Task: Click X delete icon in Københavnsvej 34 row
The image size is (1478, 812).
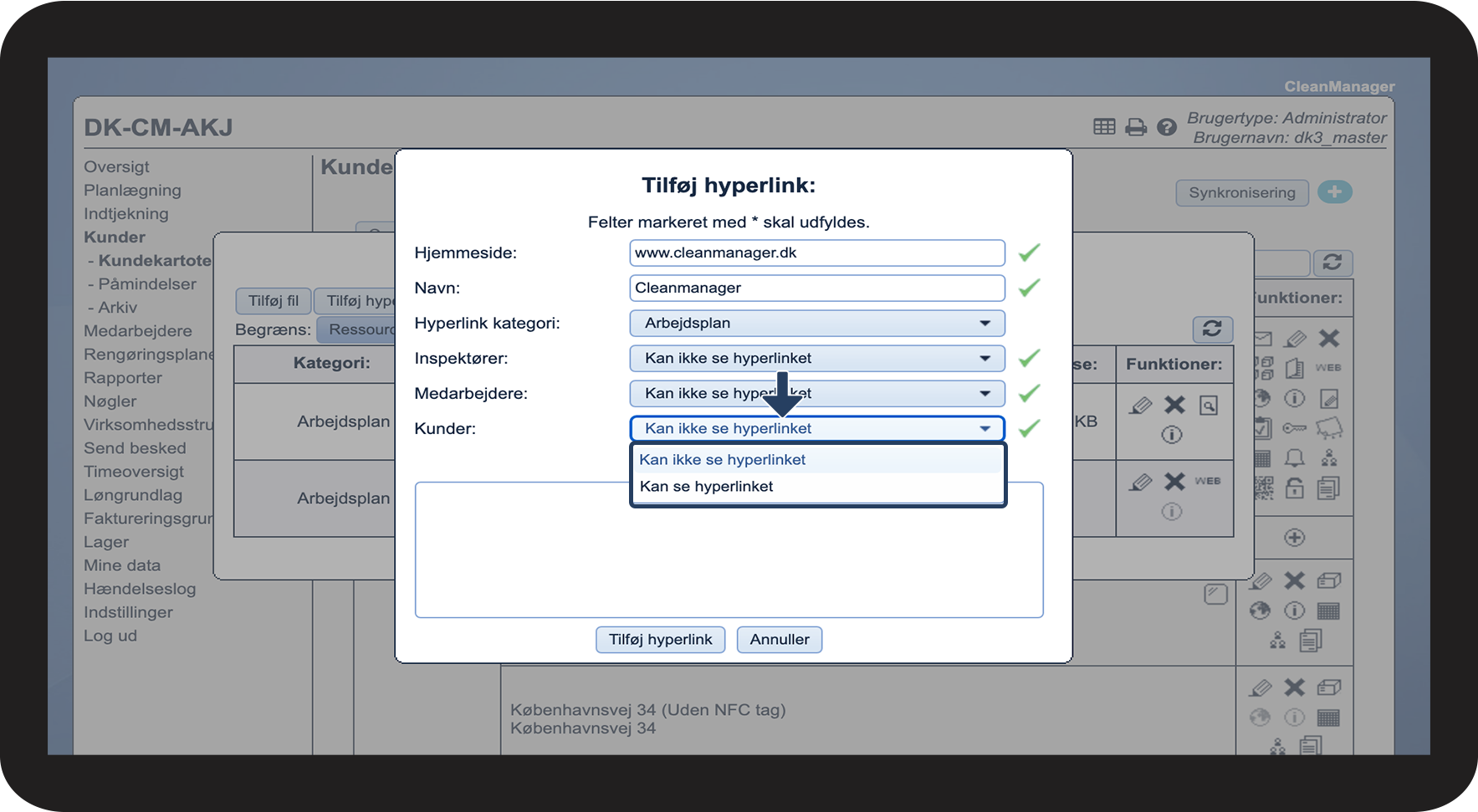Action: tap(1295, 687)
